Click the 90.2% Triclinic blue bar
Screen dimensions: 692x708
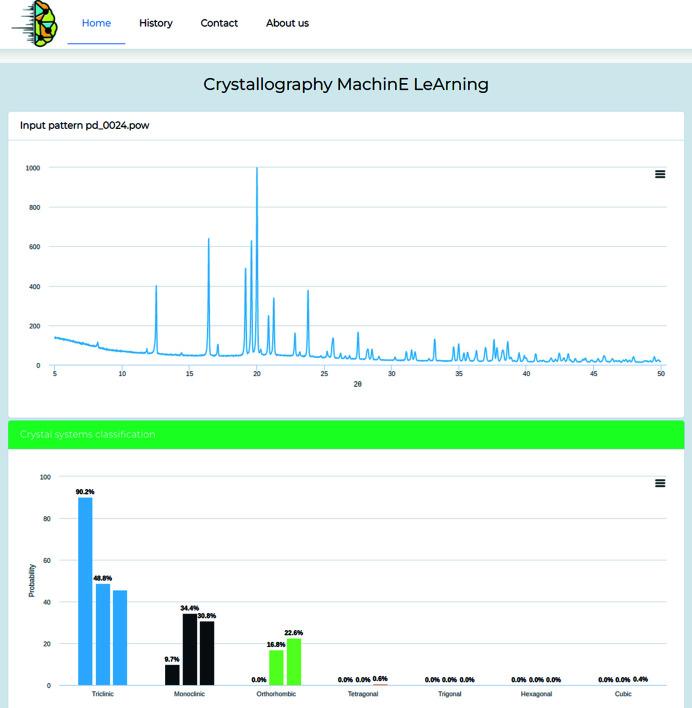[x=85, y=591]
